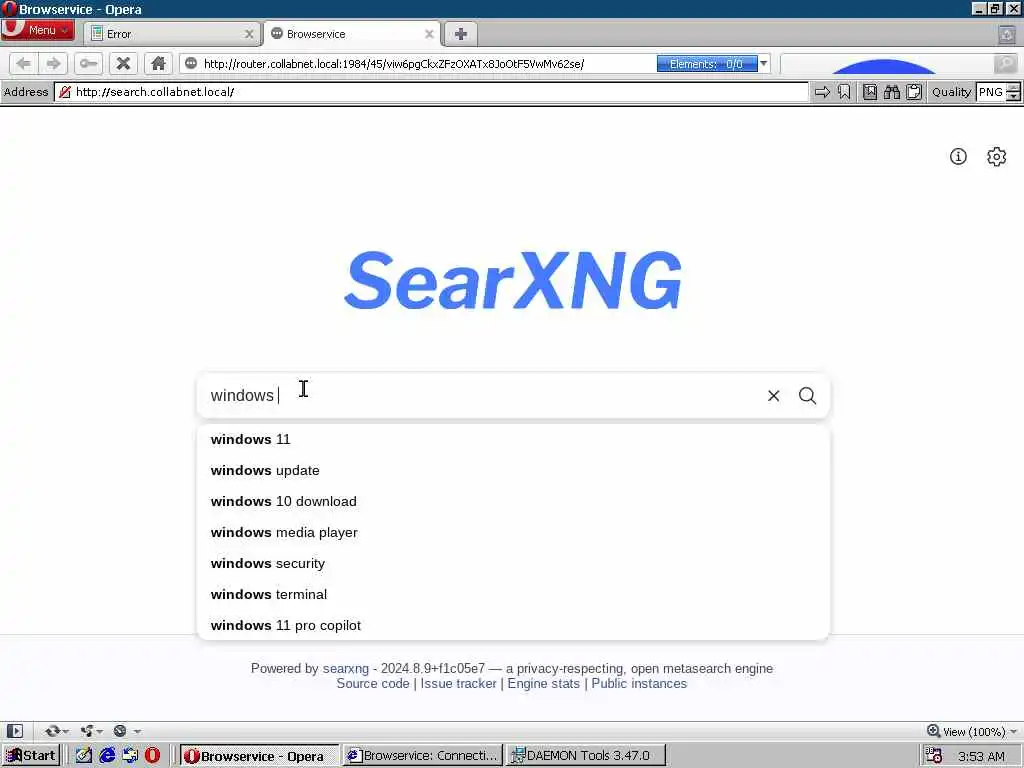Open a new tab with plus button
The width and height of the screenshot is (1024, 768).
(x=460, y=34)
